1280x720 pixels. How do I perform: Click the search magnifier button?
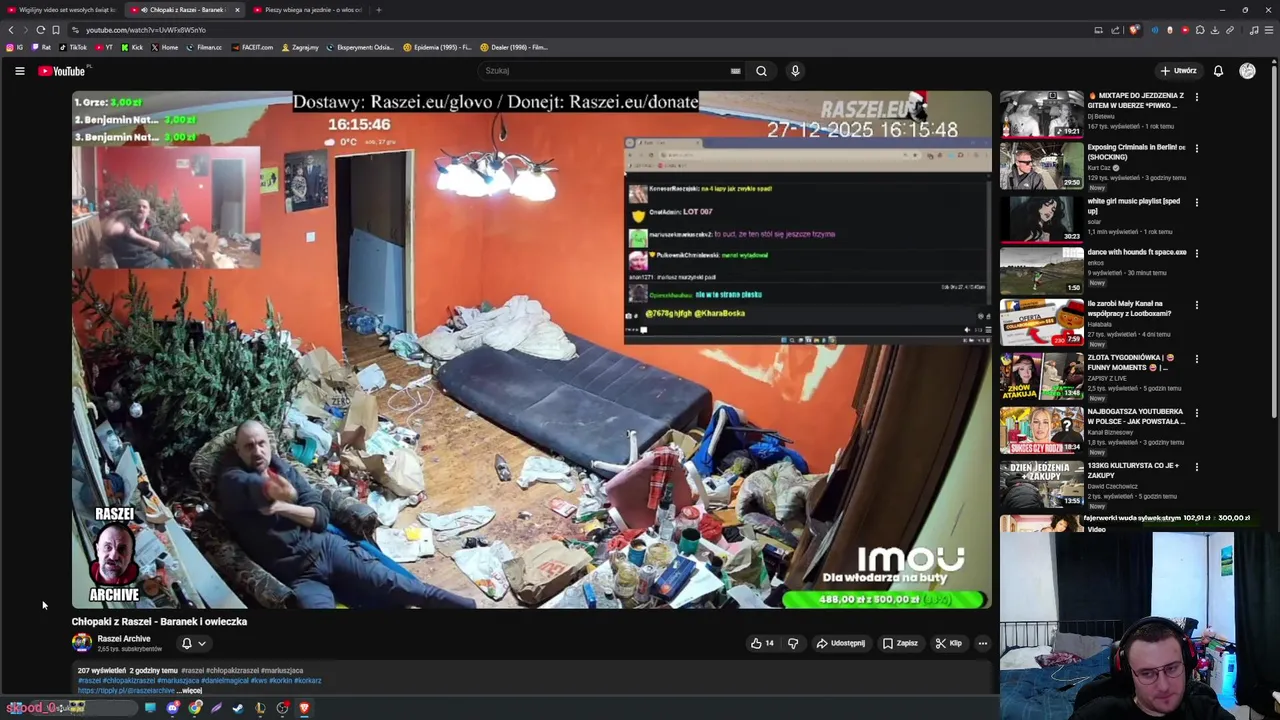point(761,71)
